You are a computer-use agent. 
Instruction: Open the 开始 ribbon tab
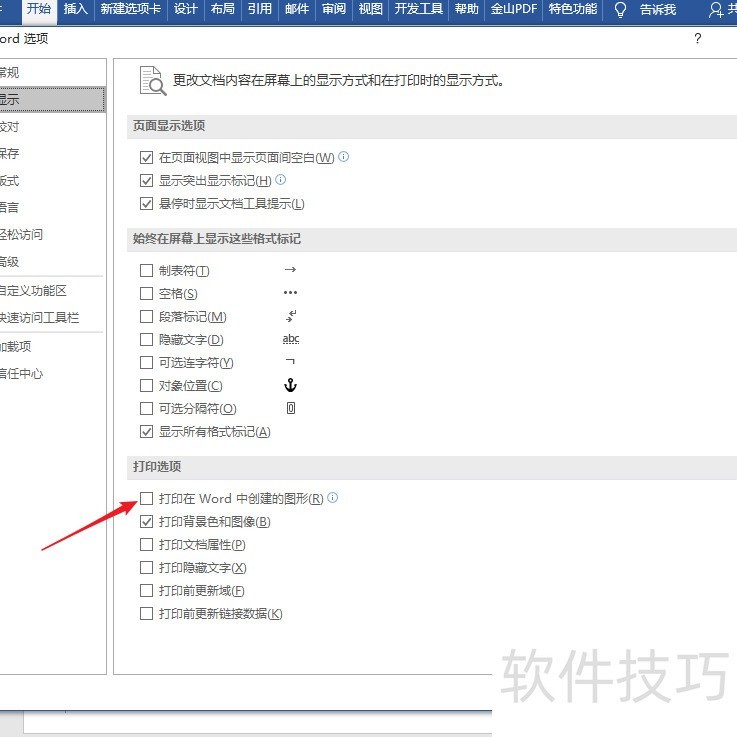click(39, 9)
